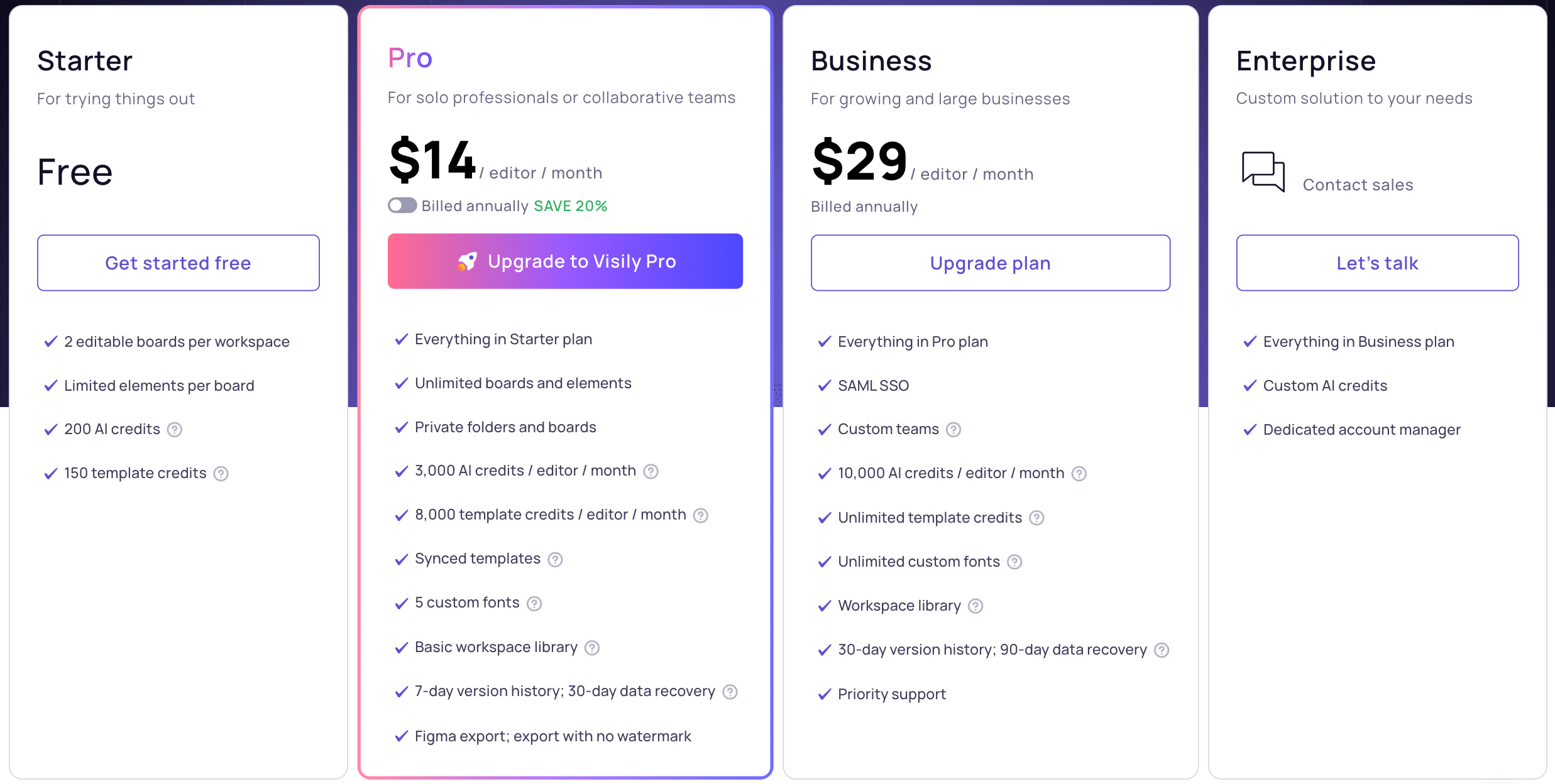Click Upgrade to Visily Pro button
Screen dimensions: 1555x784
pos(565,261)
